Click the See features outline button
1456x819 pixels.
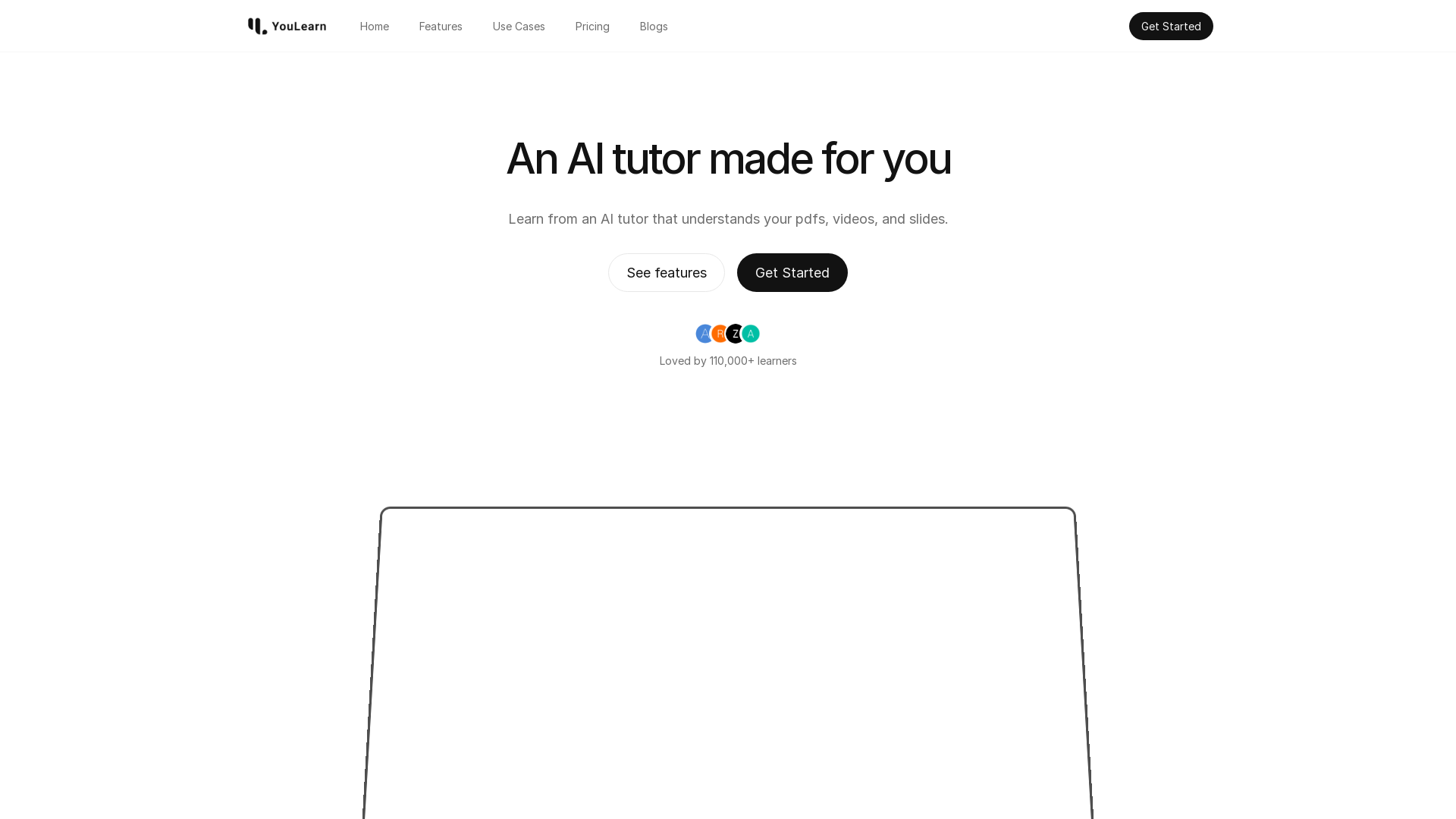pyautogui.click(x=666, y=272)
